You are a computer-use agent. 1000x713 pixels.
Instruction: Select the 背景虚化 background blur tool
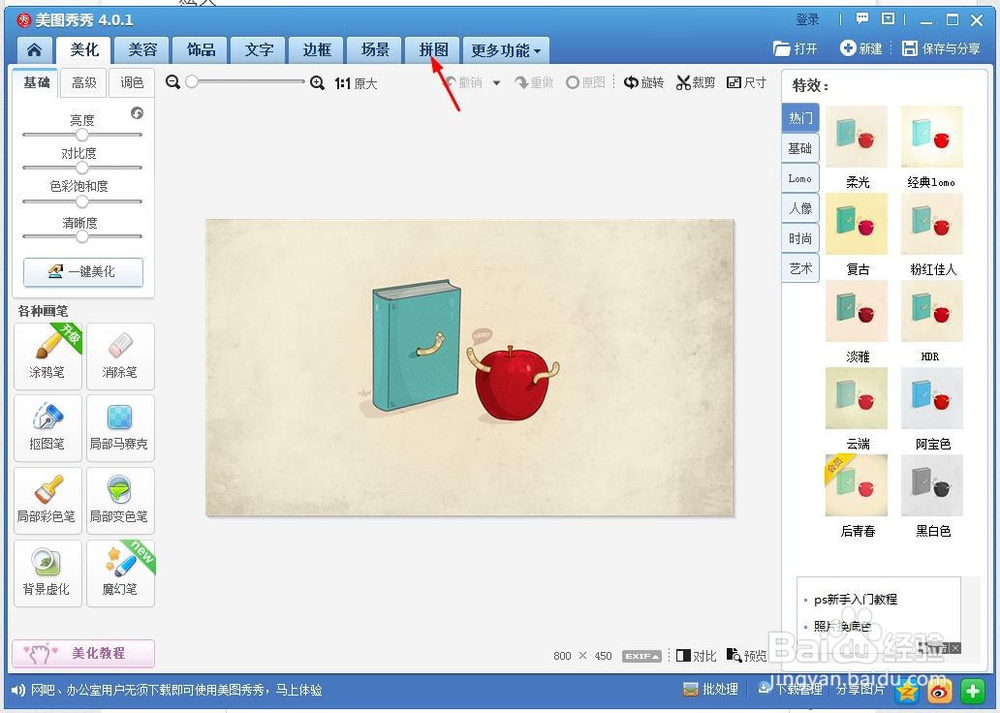(48, 573)
